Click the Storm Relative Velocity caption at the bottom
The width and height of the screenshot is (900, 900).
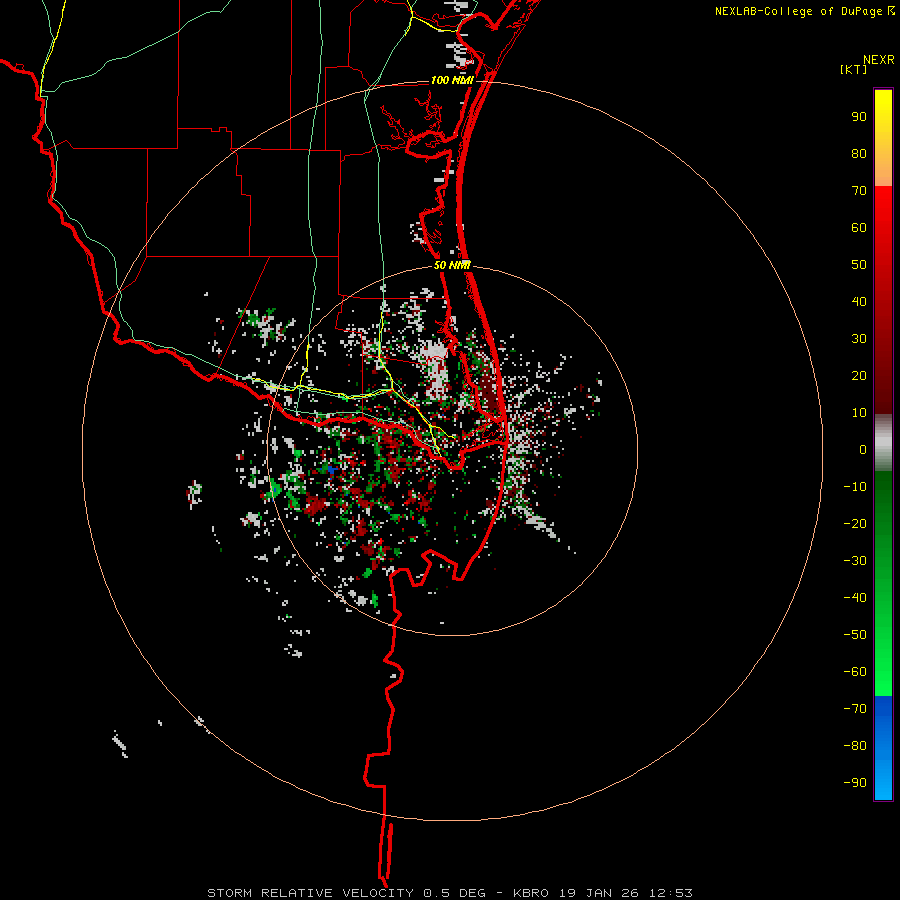coord(450,893)
